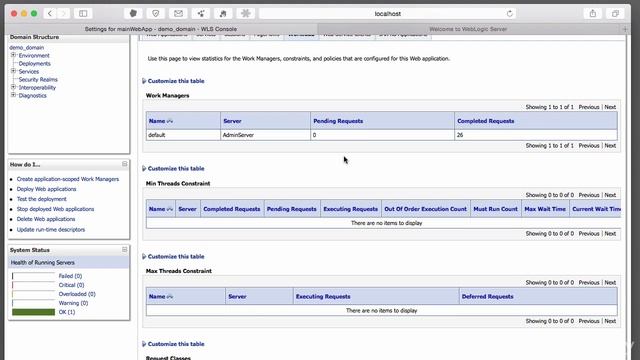Viewport: 640px width, 360px height.
Task: Open Create application-scoped Work Managers help link
Action: tap(68, 179)
